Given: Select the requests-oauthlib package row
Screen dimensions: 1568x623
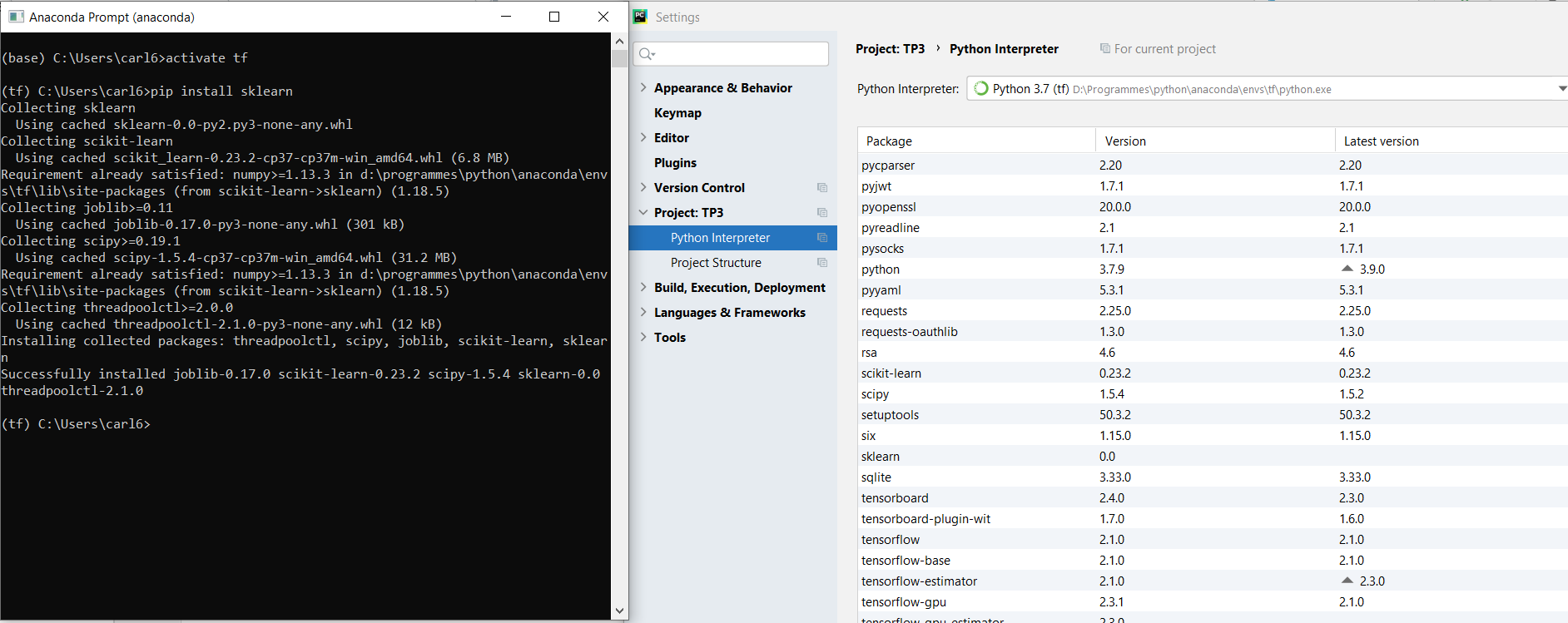Looking at the screenshot, I should [x=1213, y=331].
